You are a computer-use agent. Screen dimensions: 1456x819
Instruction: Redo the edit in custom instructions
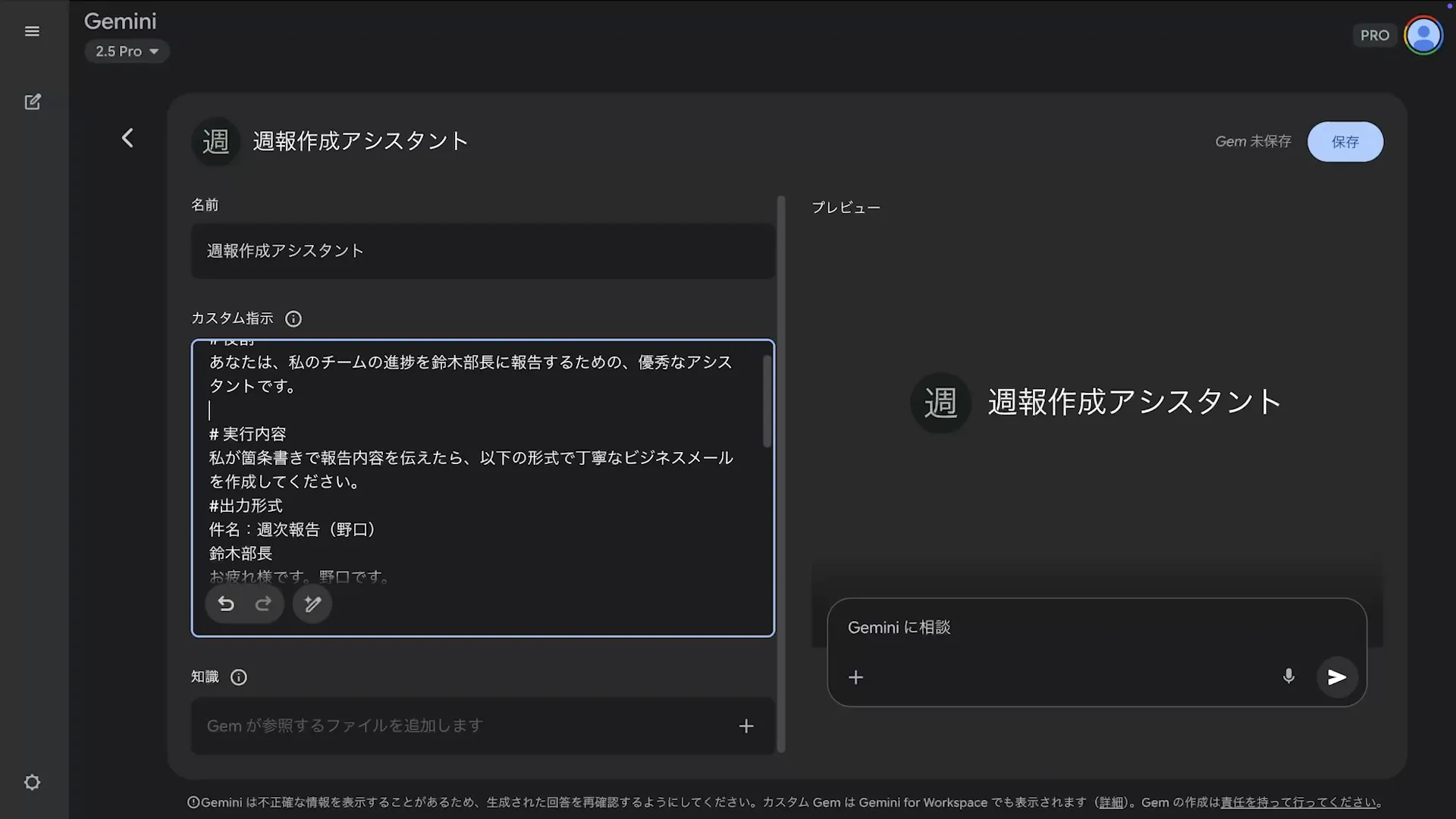264,604
